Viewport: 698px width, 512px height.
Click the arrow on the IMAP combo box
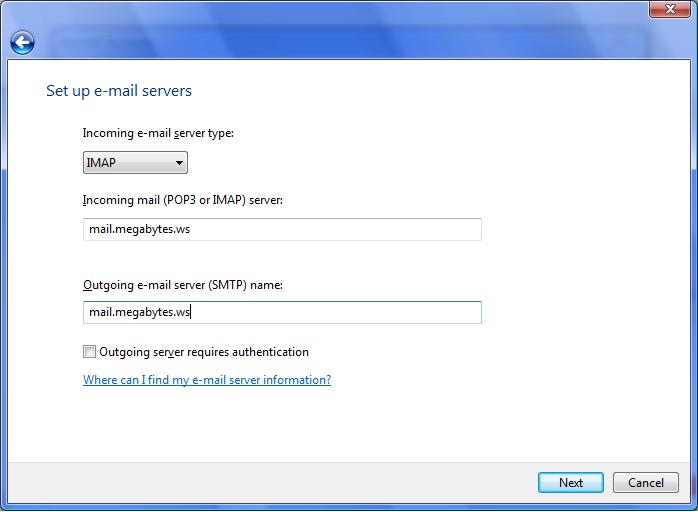[179, 163]
